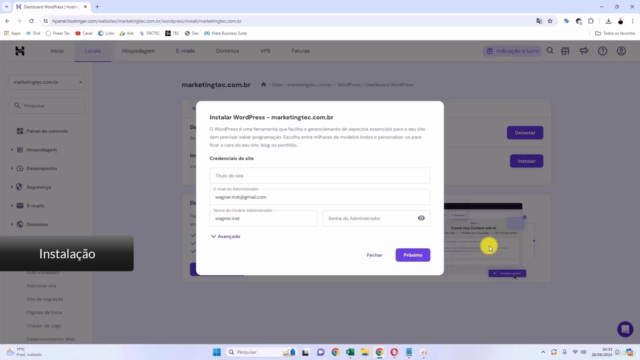640x360 pixels.
Task: Open the help question mark icon
Action: (602, 51)
